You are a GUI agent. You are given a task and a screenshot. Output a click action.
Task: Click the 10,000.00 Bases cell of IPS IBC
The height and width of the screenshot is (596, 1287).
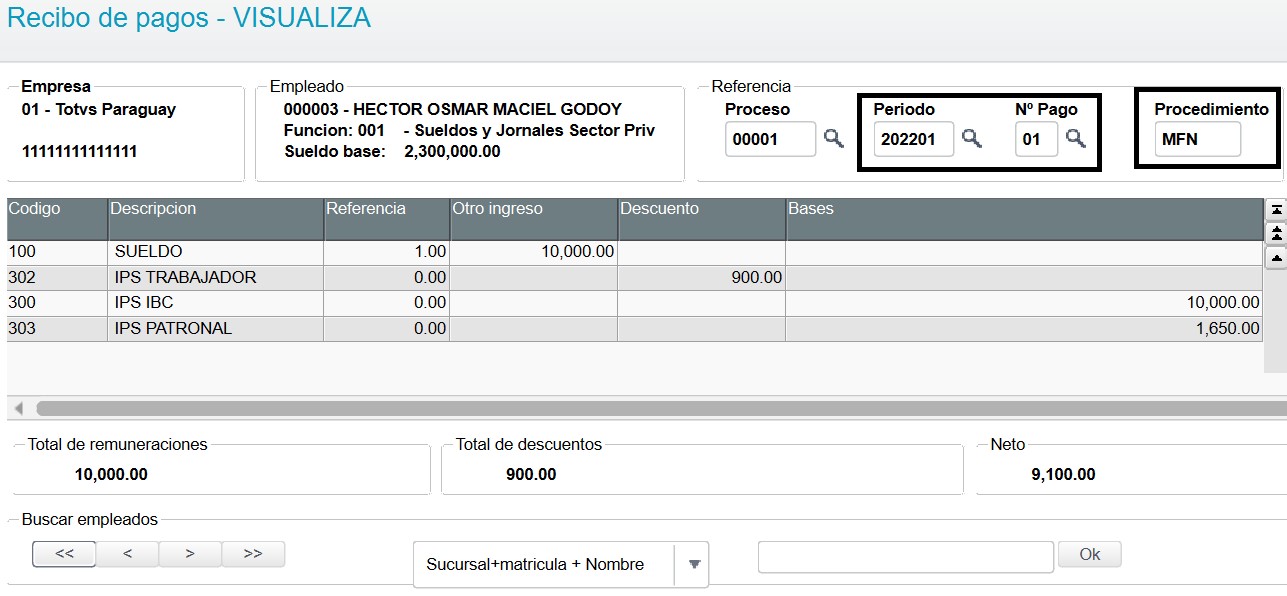(1024, 303)
